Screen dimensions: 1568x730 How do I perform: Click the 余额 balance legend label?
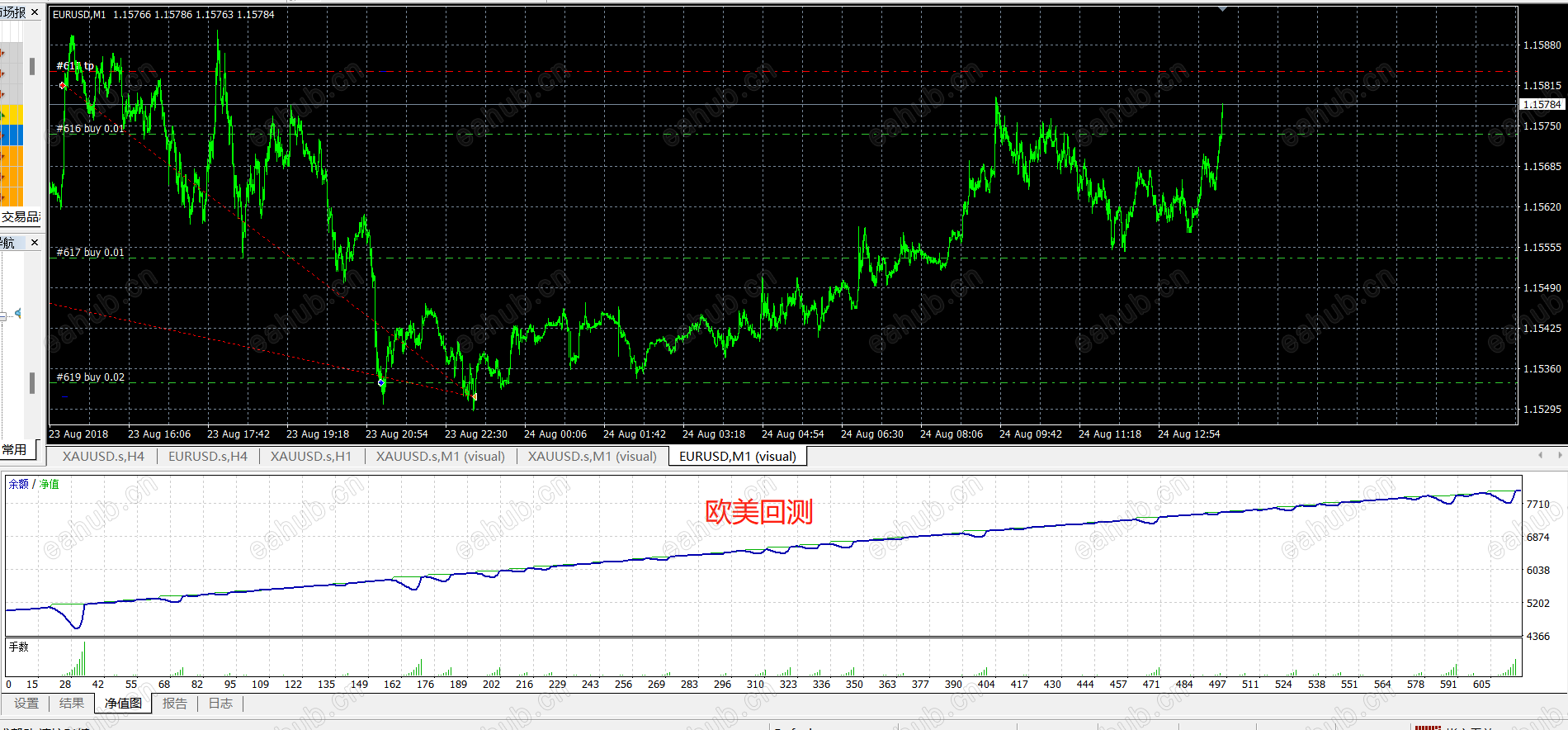[x=18, y=484]
